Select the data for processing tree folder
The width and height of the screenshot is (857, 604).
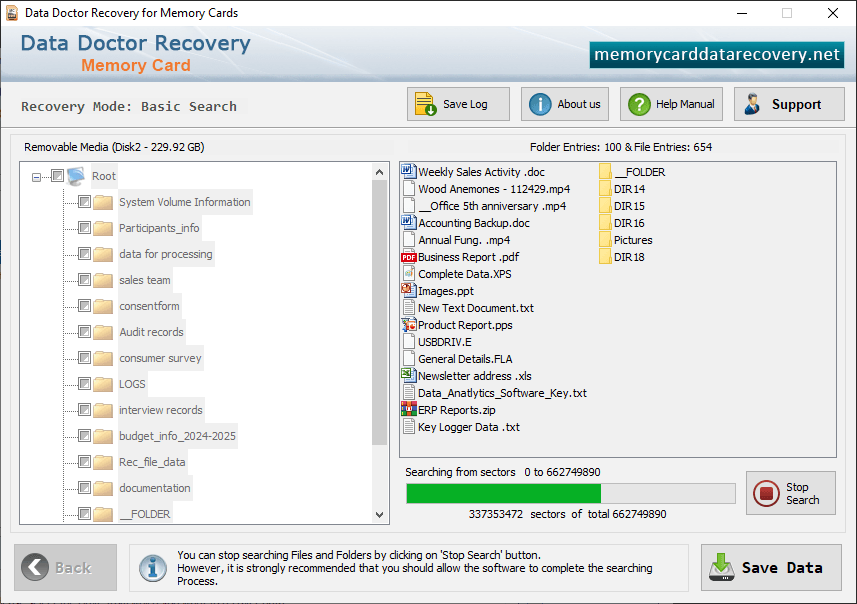(166, 254)
